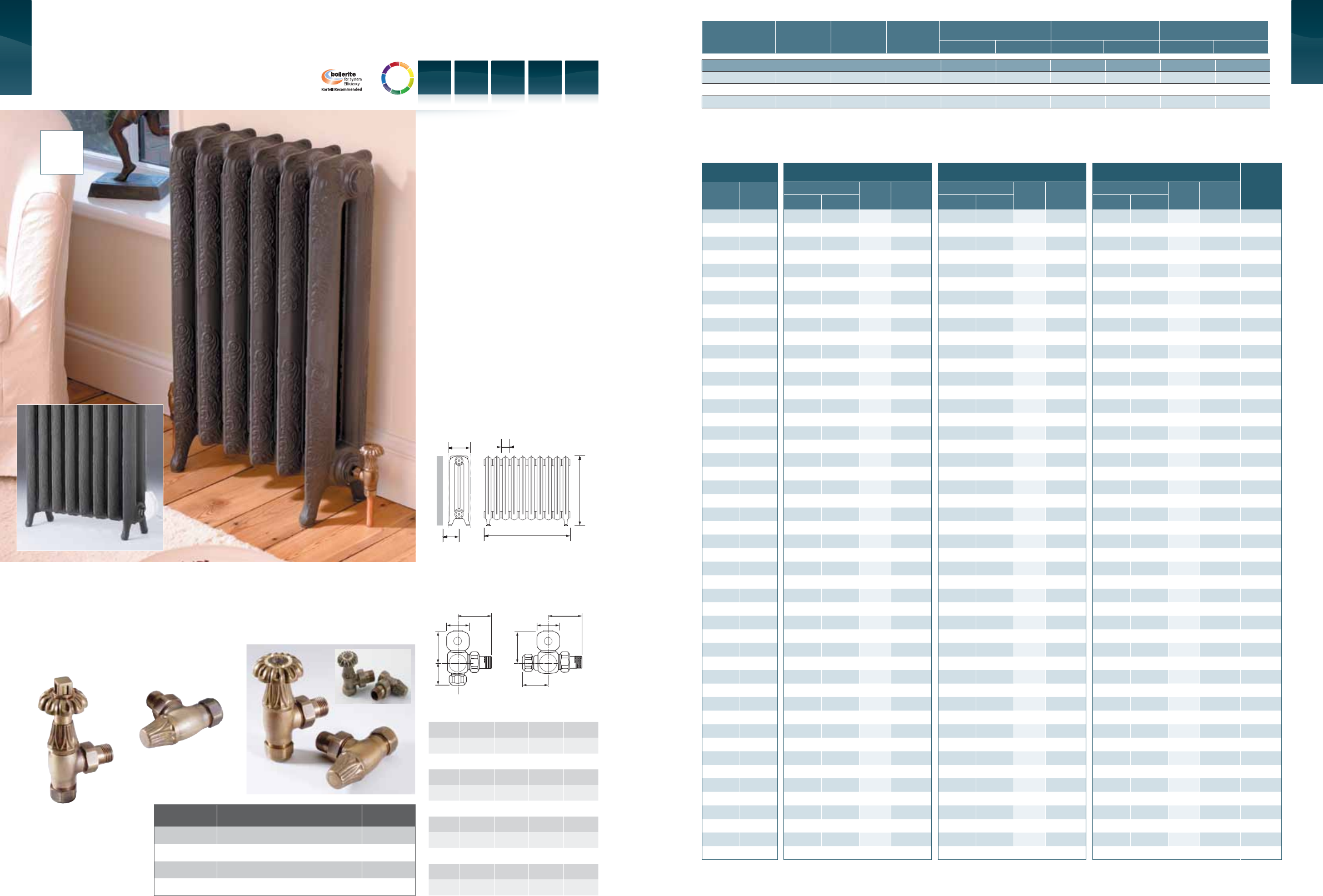Click the inset photo of plain grey radiator

[x=89, y=477]
